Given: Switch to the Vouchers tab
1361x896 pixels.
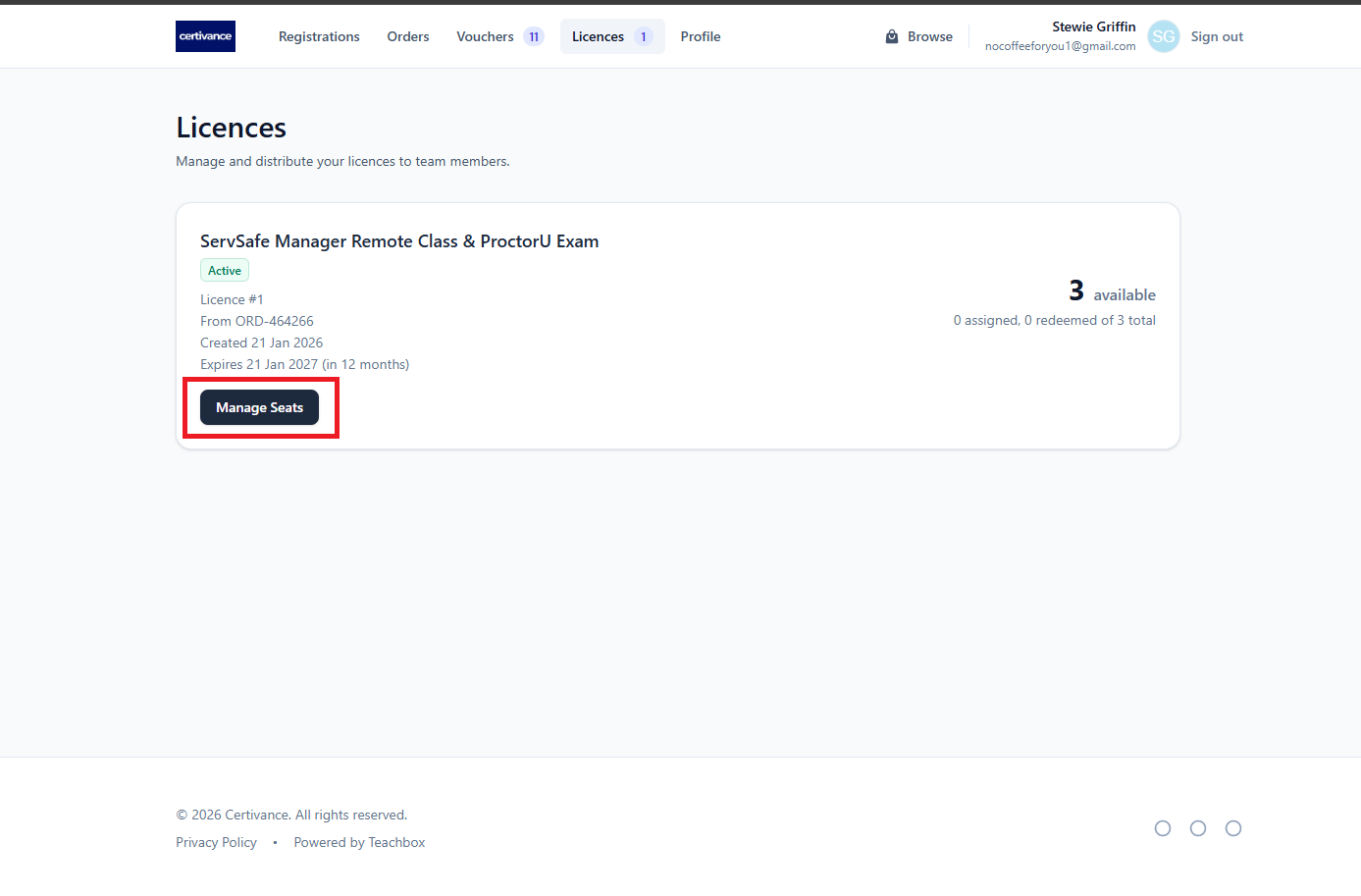Looking at the screenshot, I should [499, 36].
